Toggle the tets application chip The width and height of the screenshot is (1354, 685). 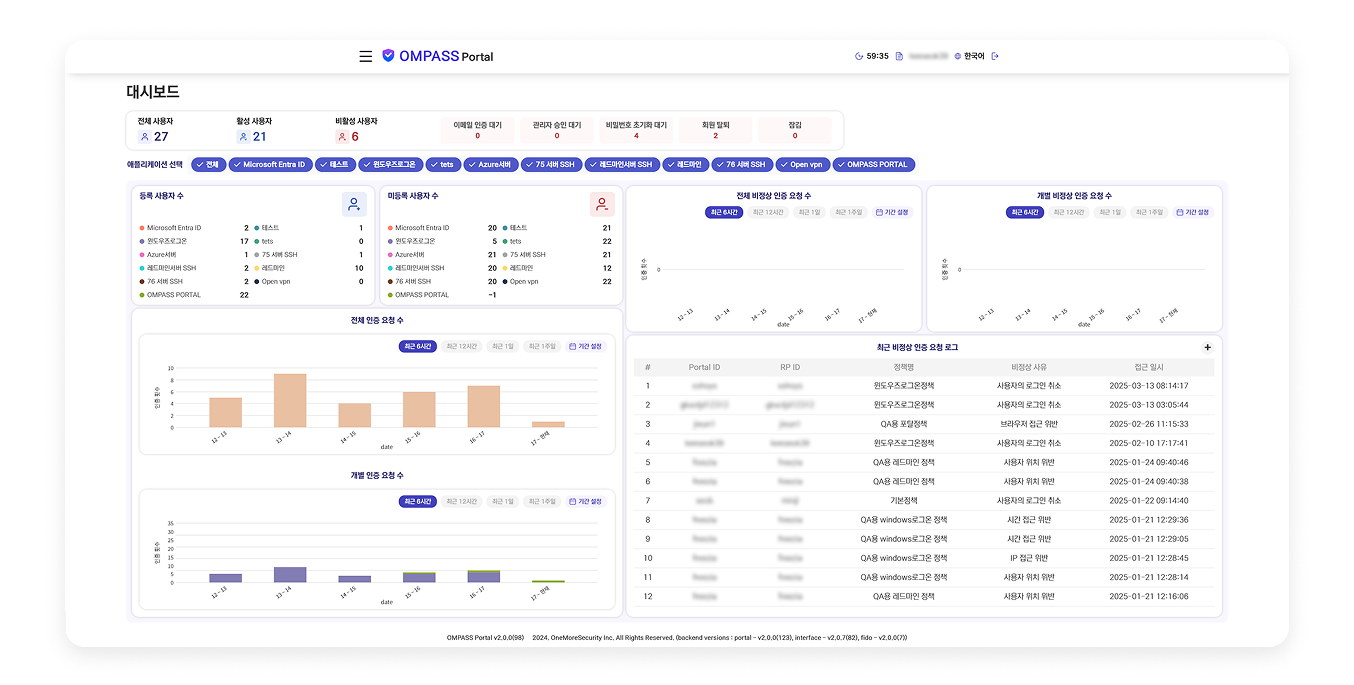pyautogui.click(x=443, y=165)
